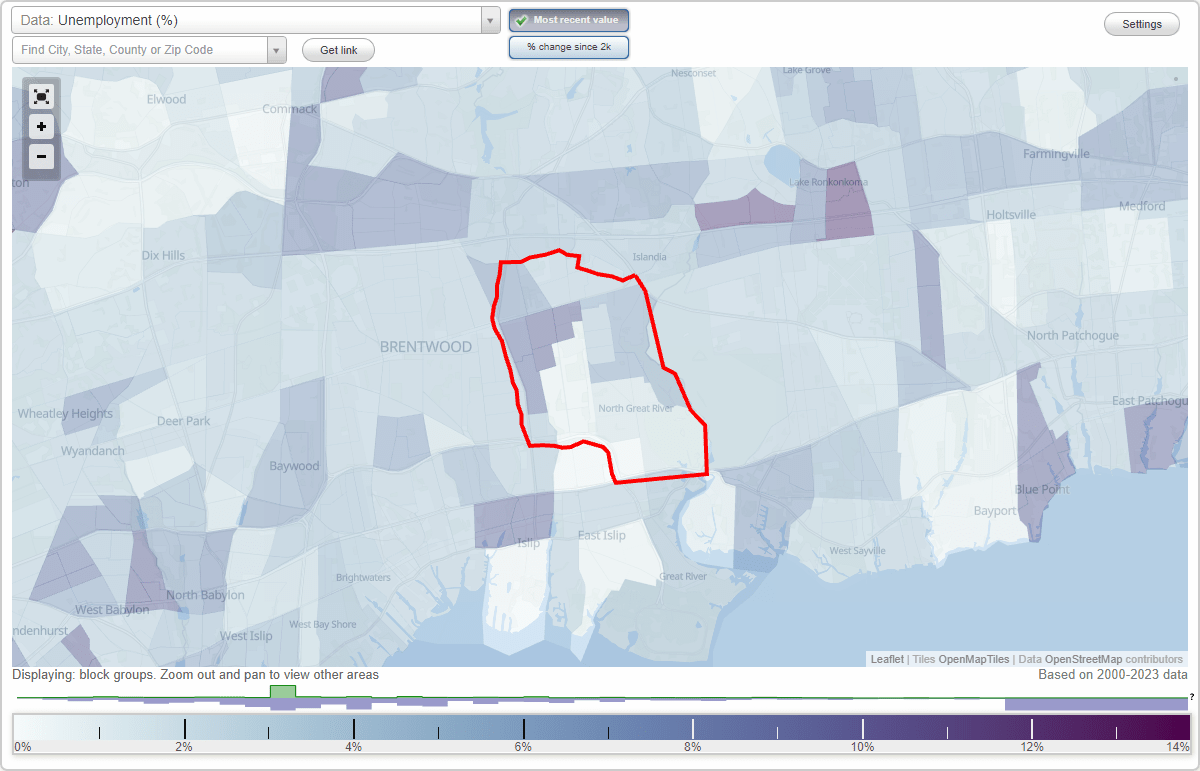Screen dimensions: 1200x771
Task: Expand the Find City search dropdown arrow
Action: point(277,49)
